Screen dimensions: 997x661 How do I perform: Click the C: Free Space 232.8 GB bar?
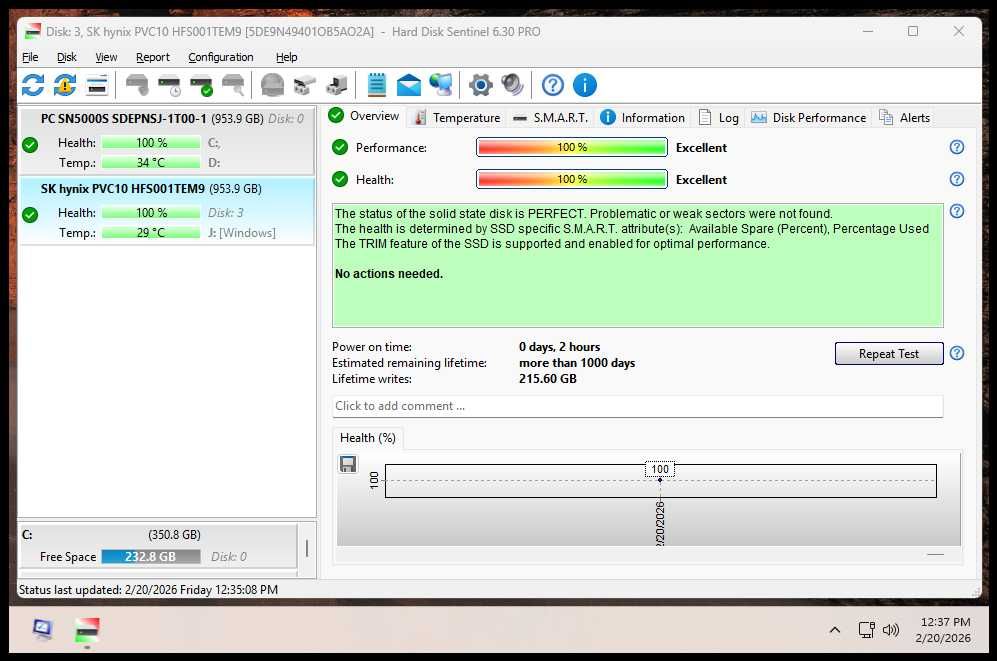click(151, 557)
